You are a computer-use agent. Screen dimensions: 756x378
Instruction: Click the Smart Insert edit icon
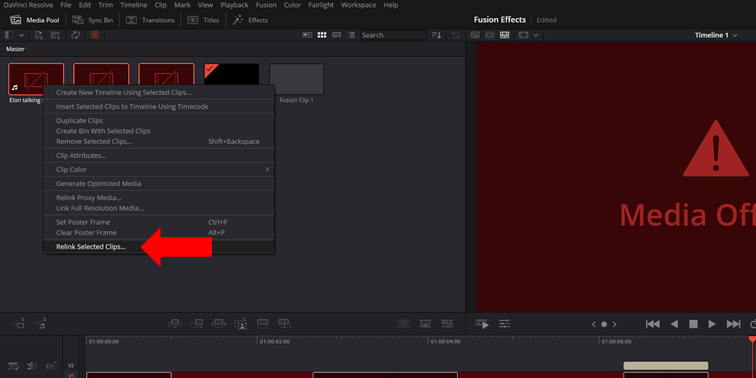click(174, 324)
